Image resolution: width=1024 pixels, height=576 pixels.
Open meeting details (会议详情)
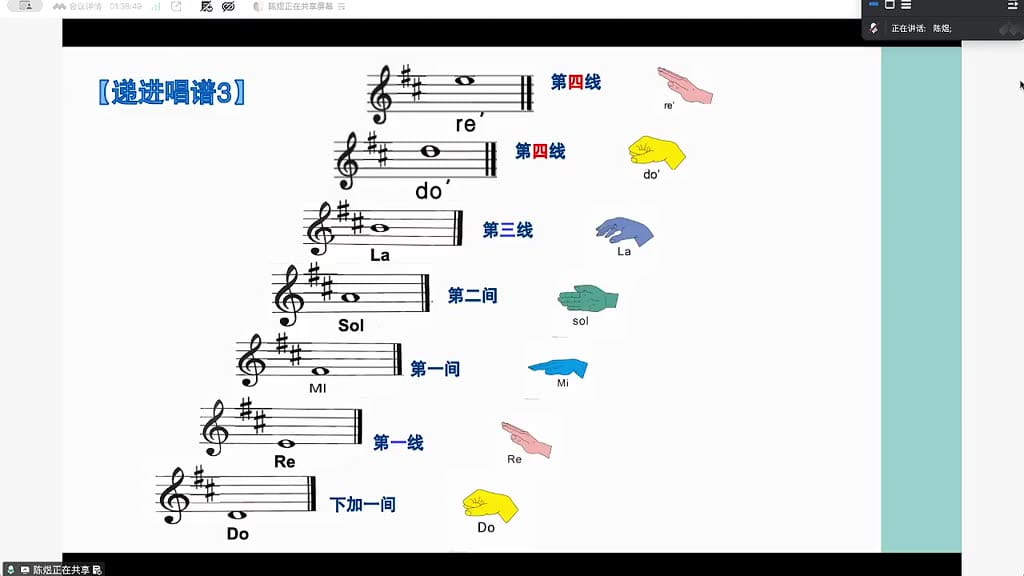tap(78, 7)
